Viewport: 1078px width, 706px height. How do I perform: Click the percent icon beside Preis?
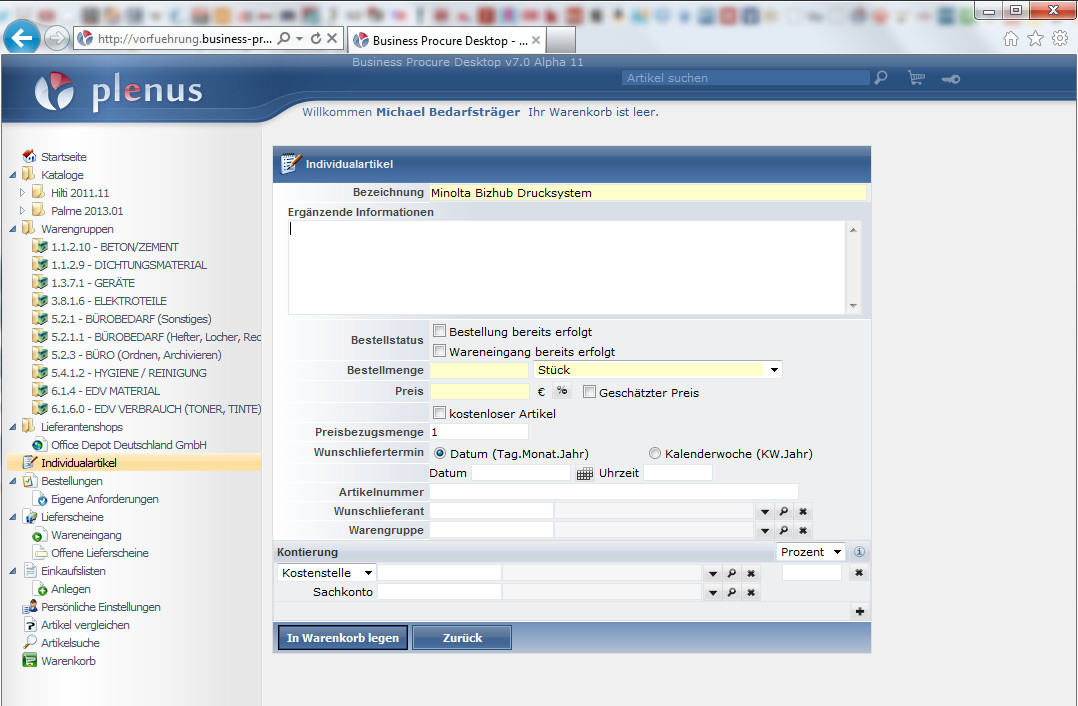[x=563, y=392]
